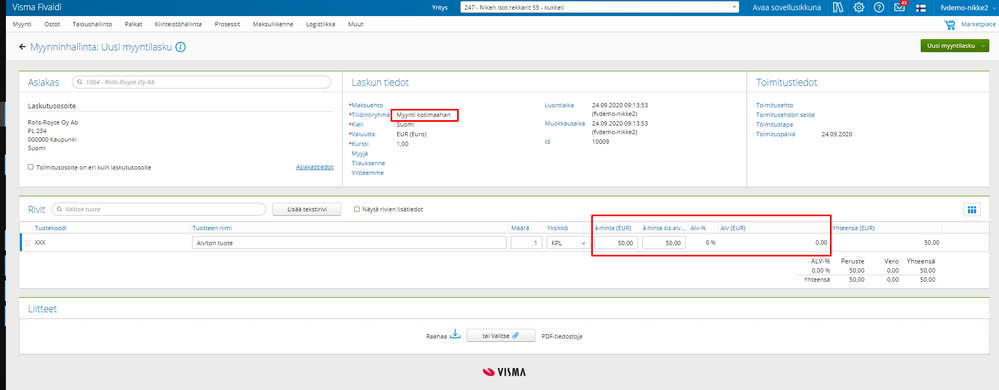Click the Alviton tuote product name field
The image size is (999, 390).
coord(349,243)
